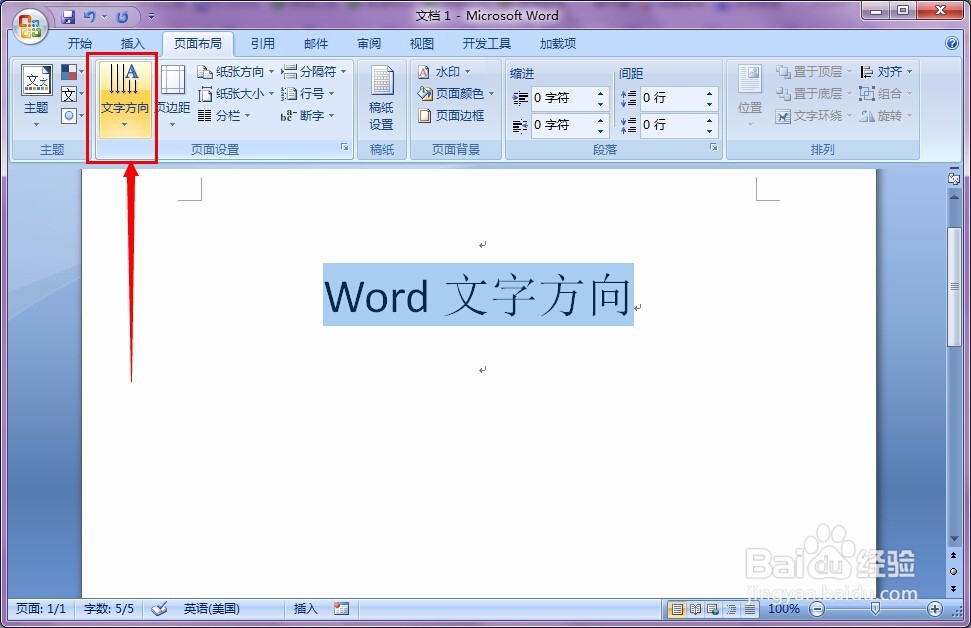Click the right indent 0 字符 field

point(562,125)
